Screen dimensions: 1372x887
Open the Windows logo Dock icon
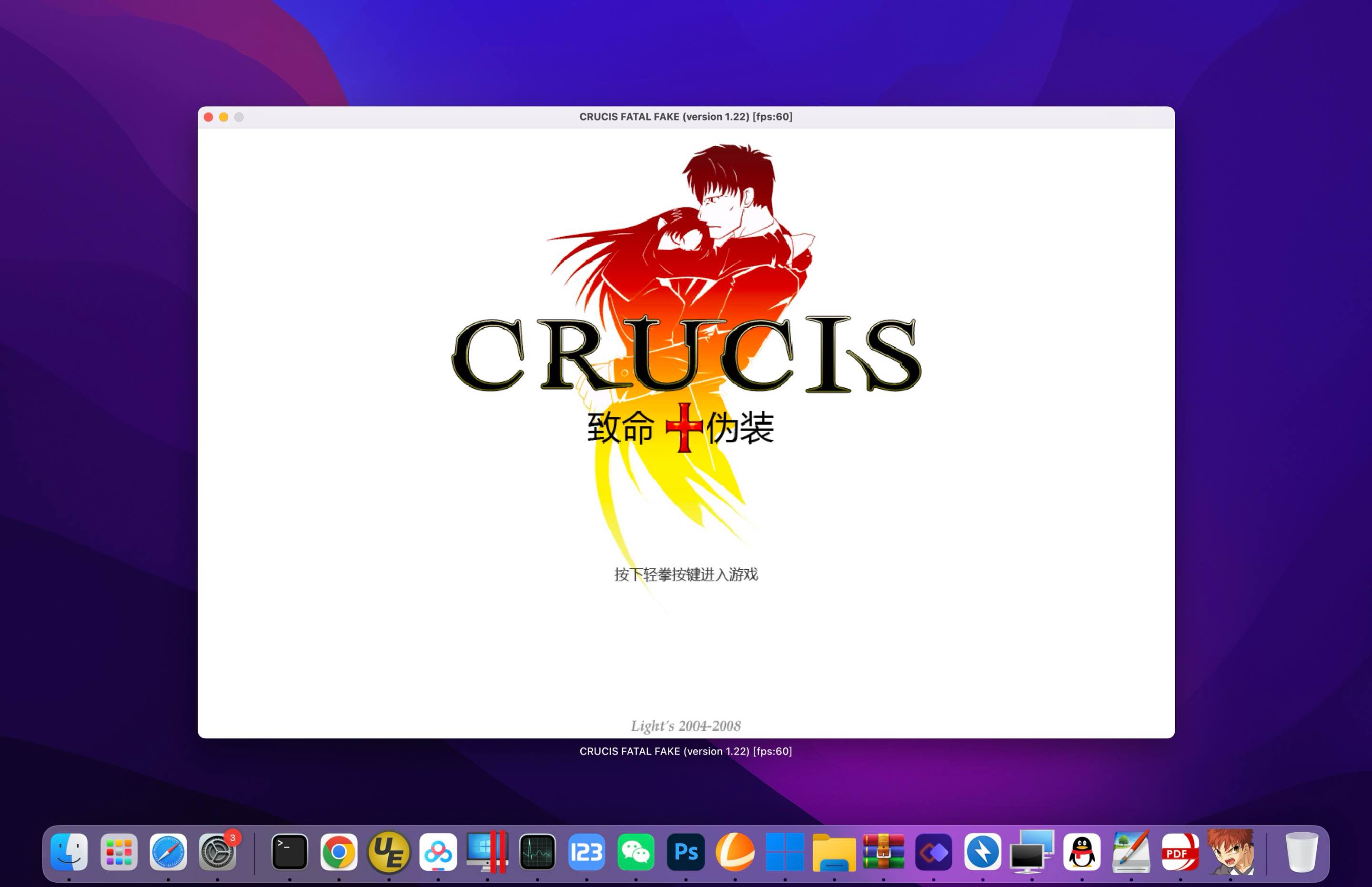click(785, 852)
